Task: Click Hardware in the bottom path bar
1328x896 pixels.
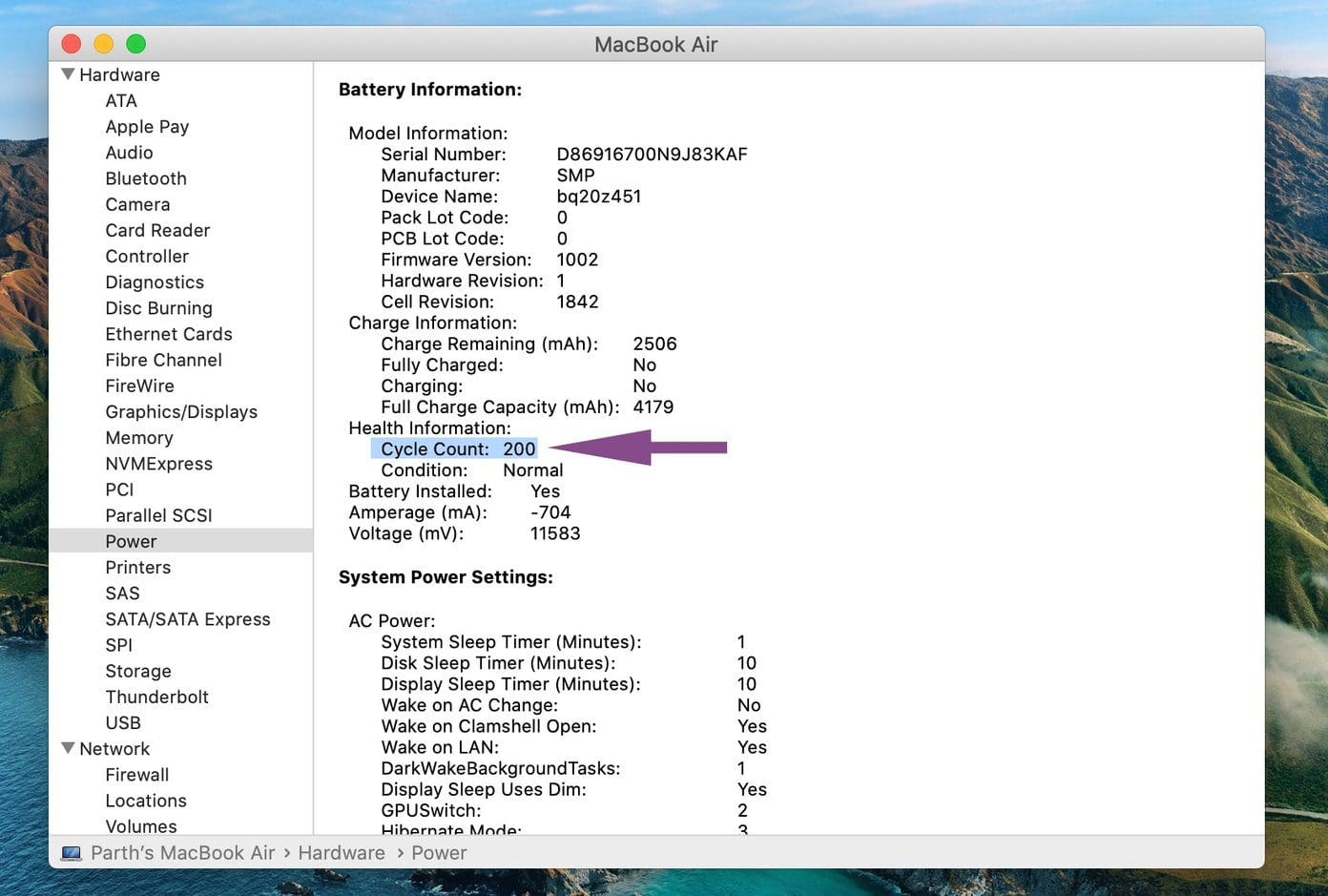Action: (342, 853)
